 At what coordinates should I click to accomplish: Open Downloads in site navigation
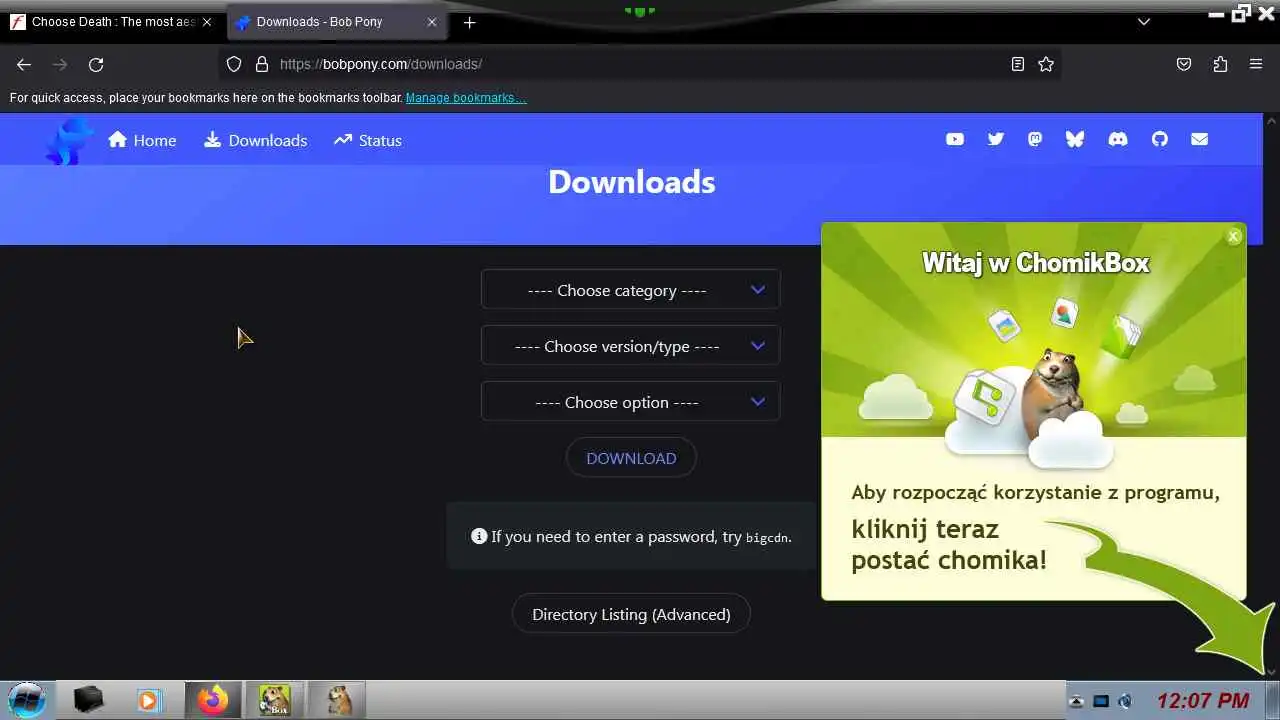(255, 140)
